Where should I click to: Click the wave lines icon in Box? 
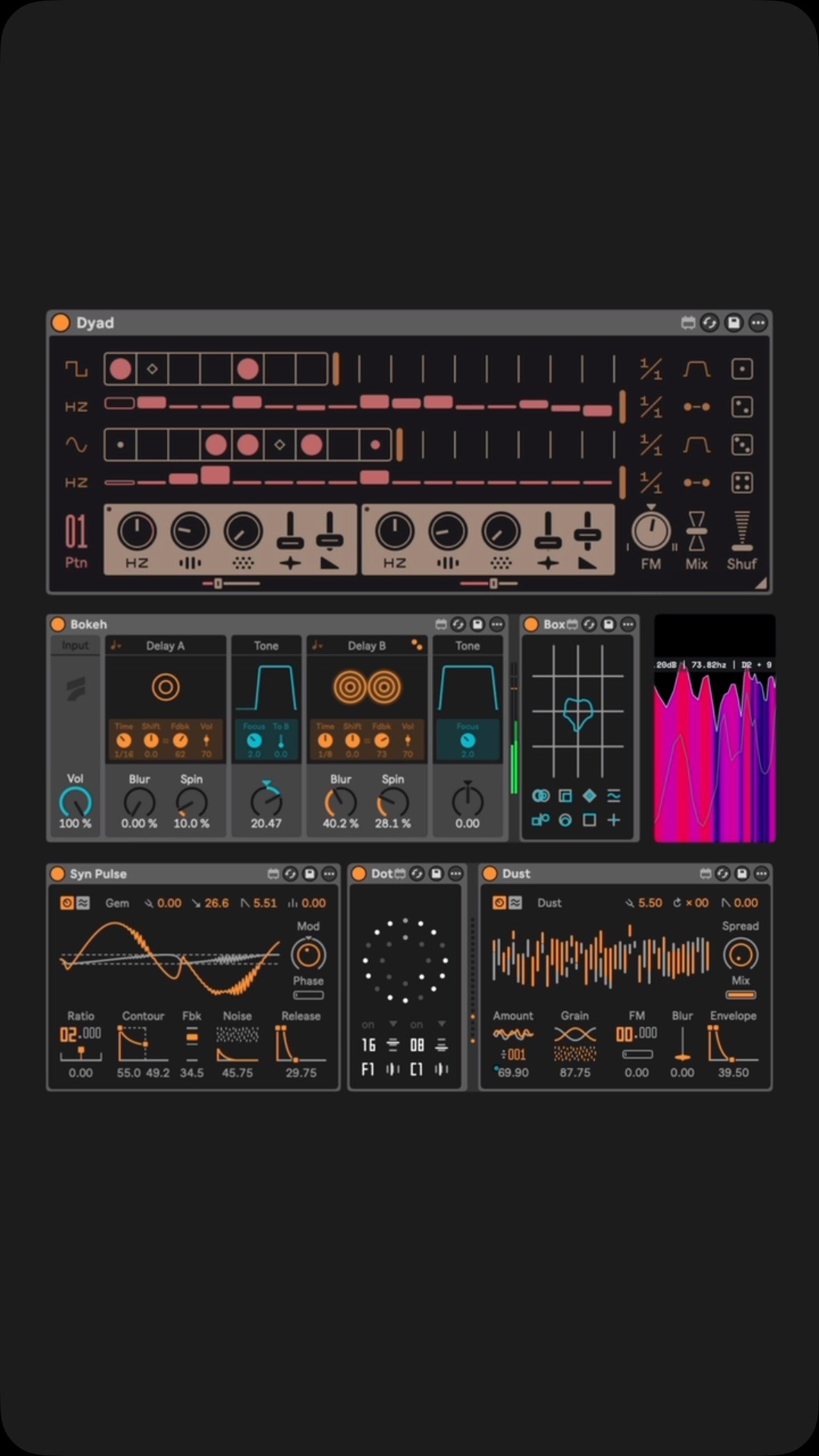point(614,795)
